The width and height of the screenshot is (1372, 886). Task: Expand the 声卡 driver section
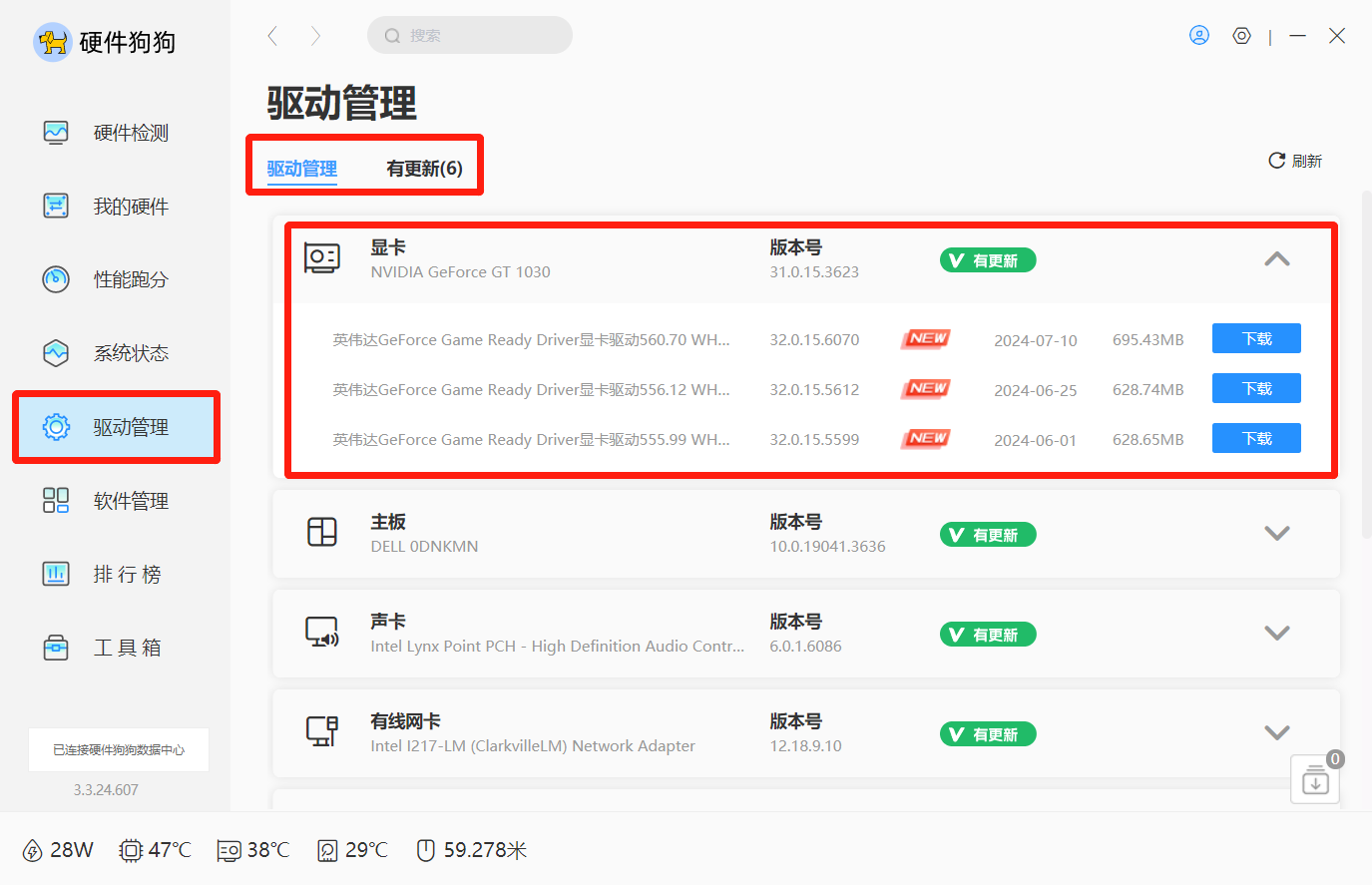click(1277, 633)
